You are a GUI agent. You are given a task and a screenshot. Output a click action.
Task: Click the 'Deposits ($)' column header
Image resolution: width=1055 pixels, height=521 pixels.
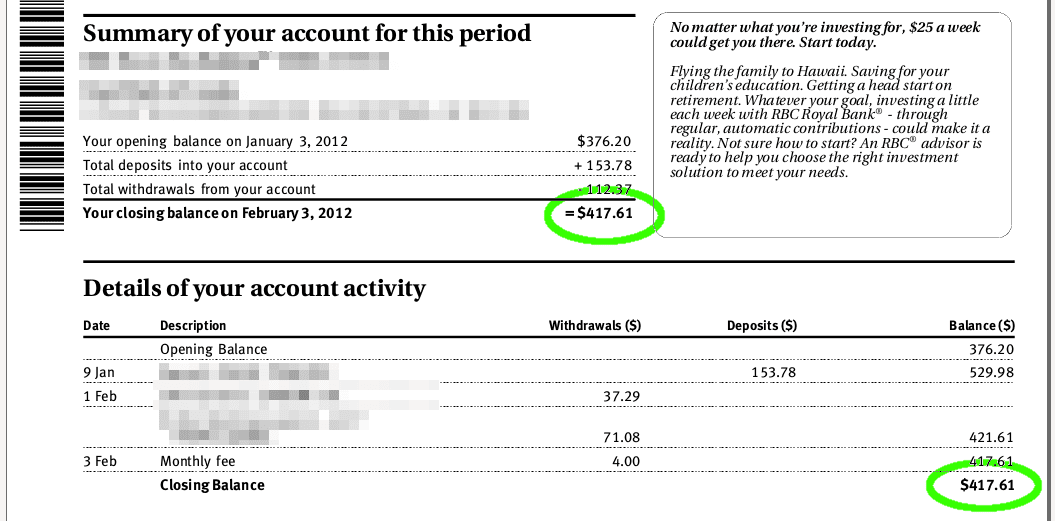(761, 326)
